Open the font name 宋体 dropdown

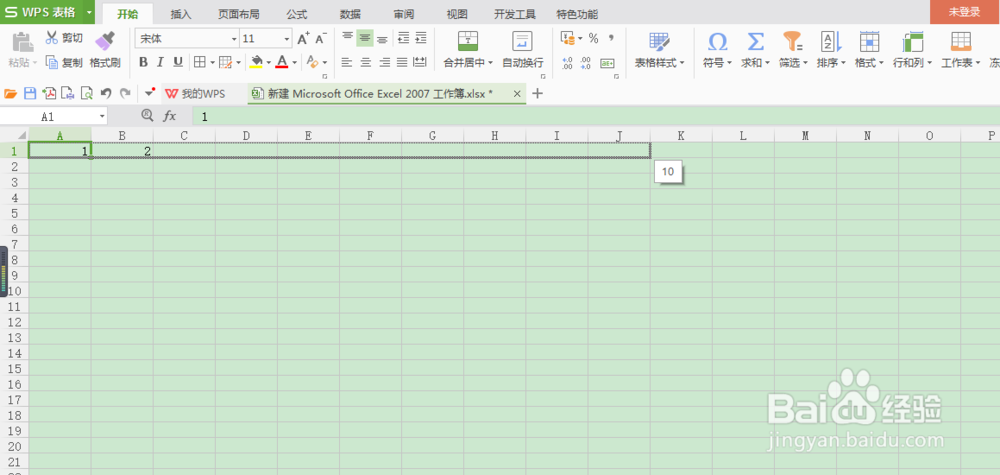click(234, 39)
